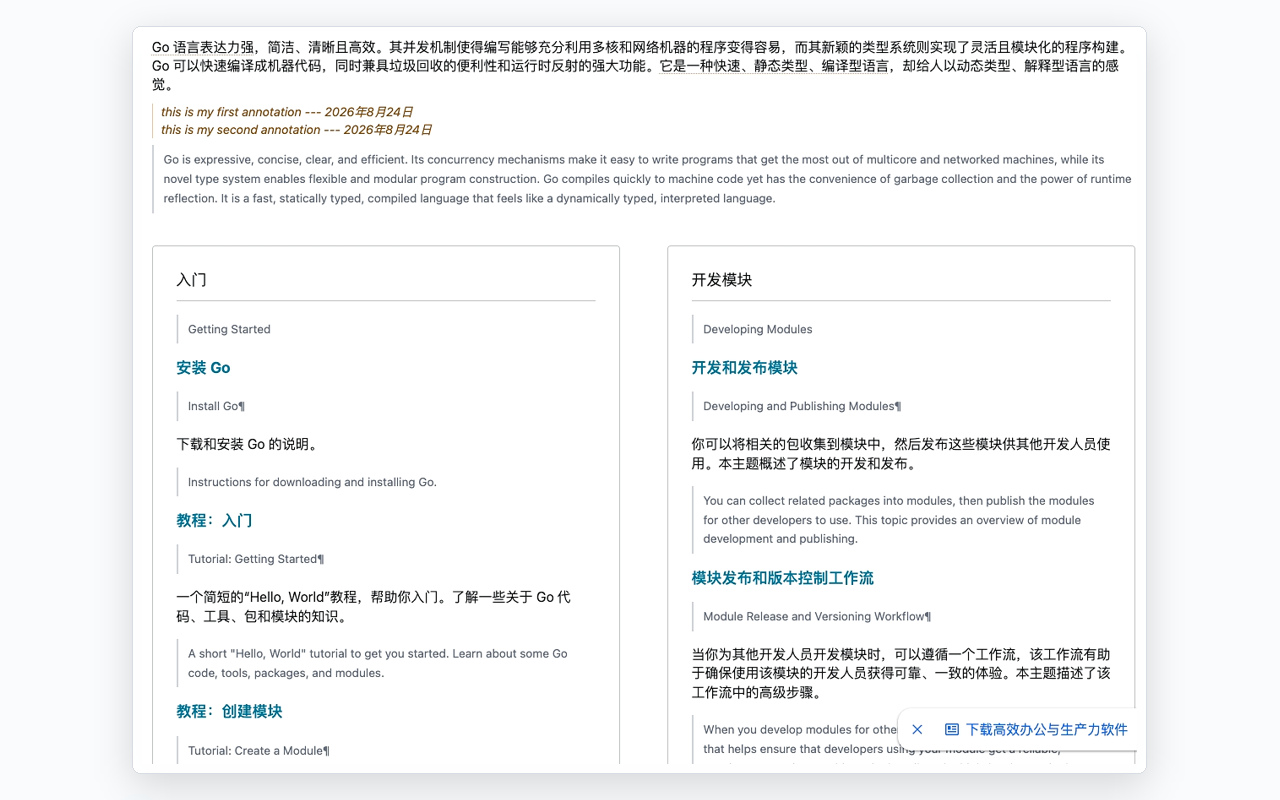The height and width of the screenshot is (800, 1280).
Task: Click the Developing Modules original text
Action: [758, 329]
